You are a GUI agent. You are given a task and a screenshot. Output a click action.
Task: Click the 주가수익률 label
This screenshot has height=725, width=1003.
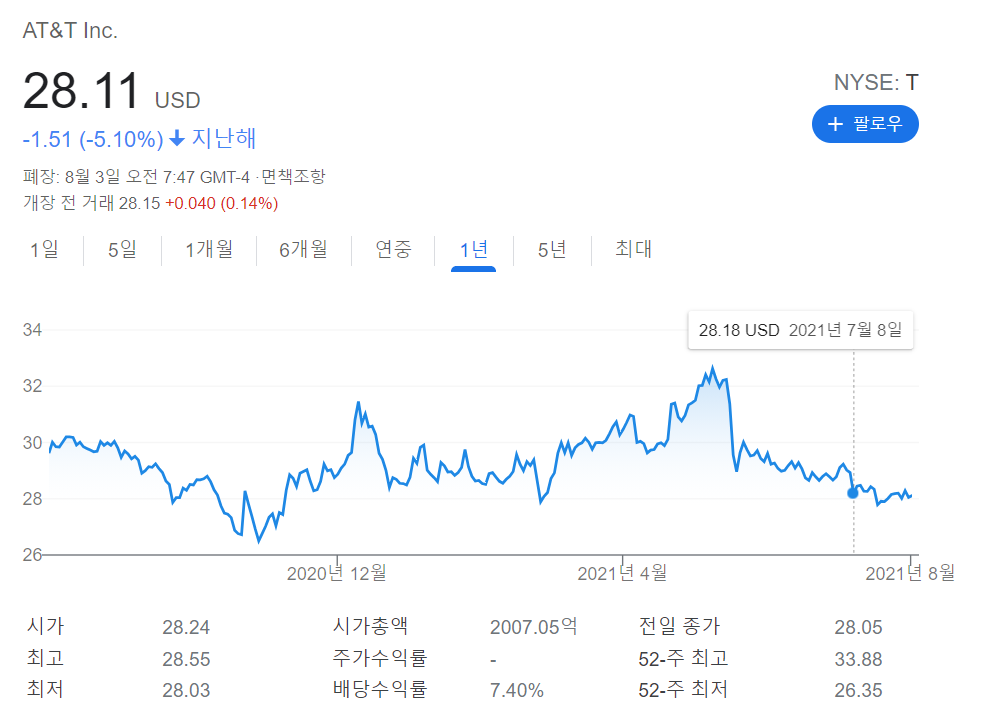pos(380,658)
